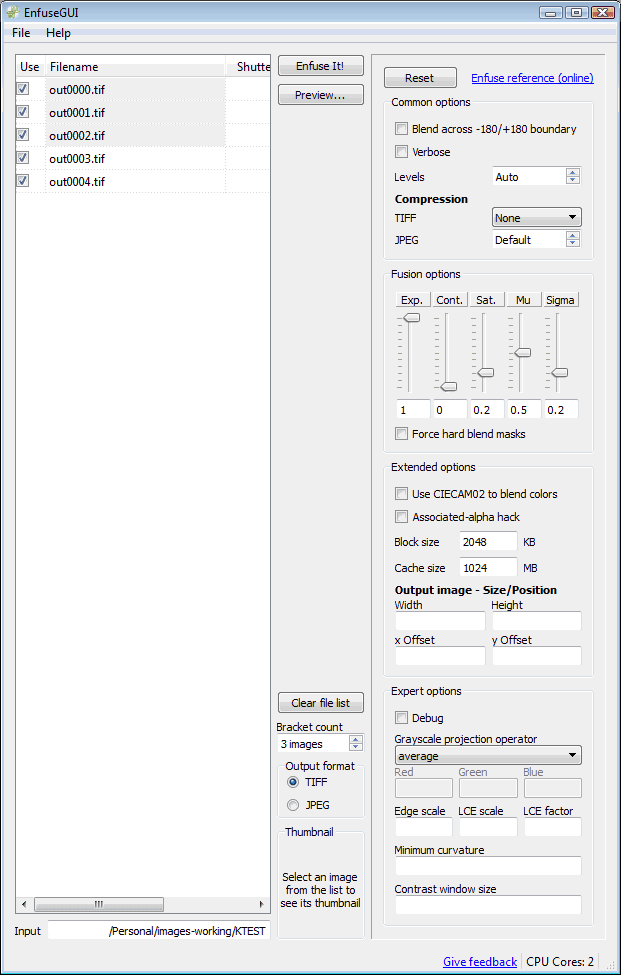Uncheck the Use box for out0000.tif
The width and height of the screenshot is (621, 975).
[23, 89]
